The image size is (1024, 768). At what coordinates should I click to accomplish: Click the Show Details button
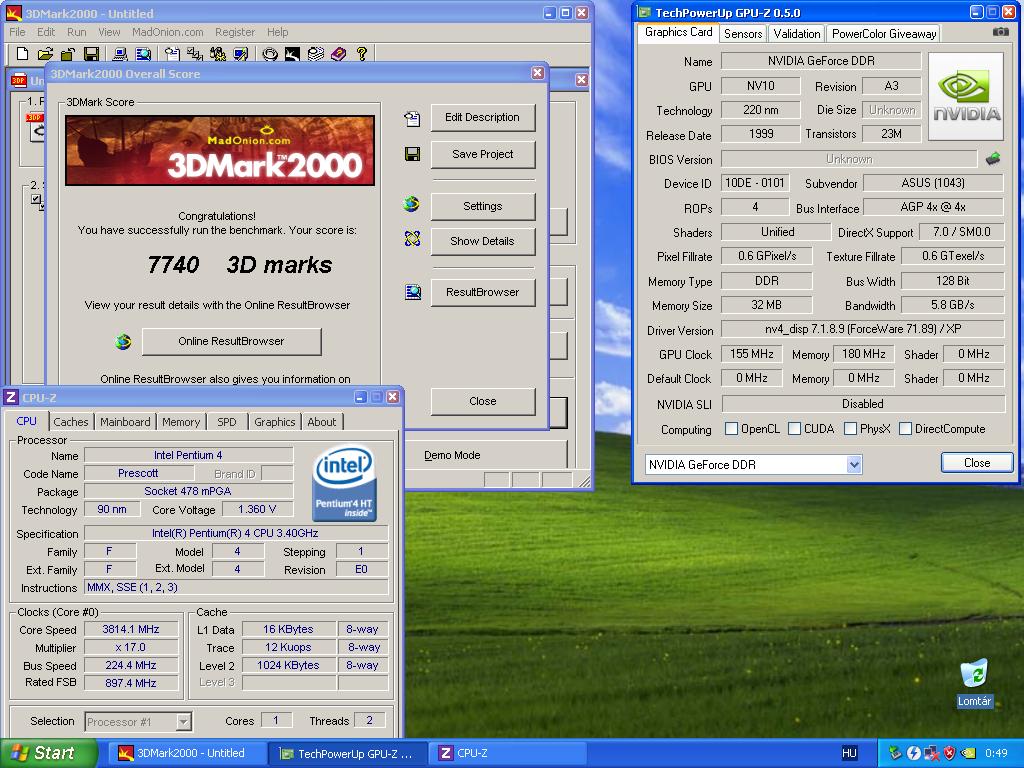[x=483, y=241]
